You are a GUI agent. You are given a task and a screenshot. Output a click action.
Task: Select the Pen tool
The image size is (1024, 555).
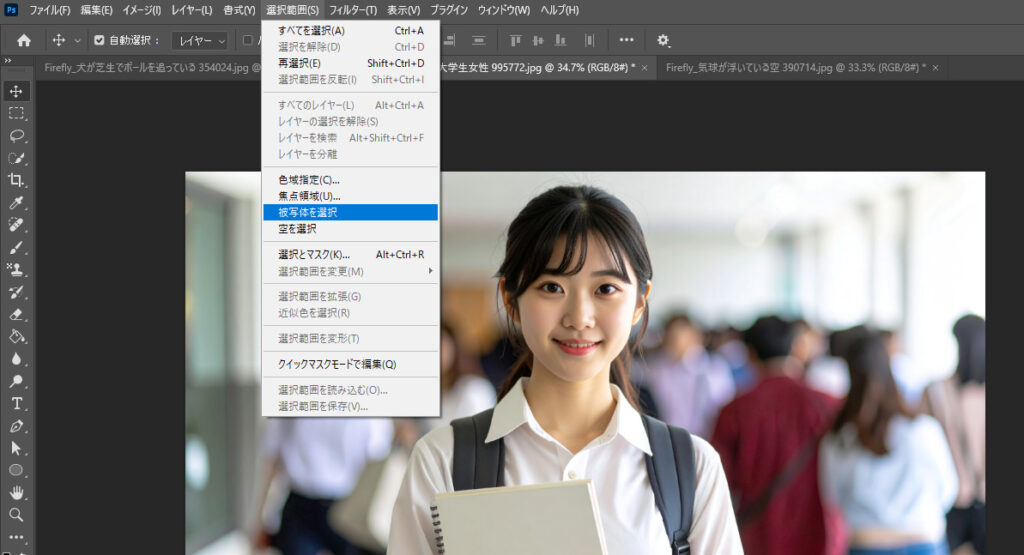point(16,426)
